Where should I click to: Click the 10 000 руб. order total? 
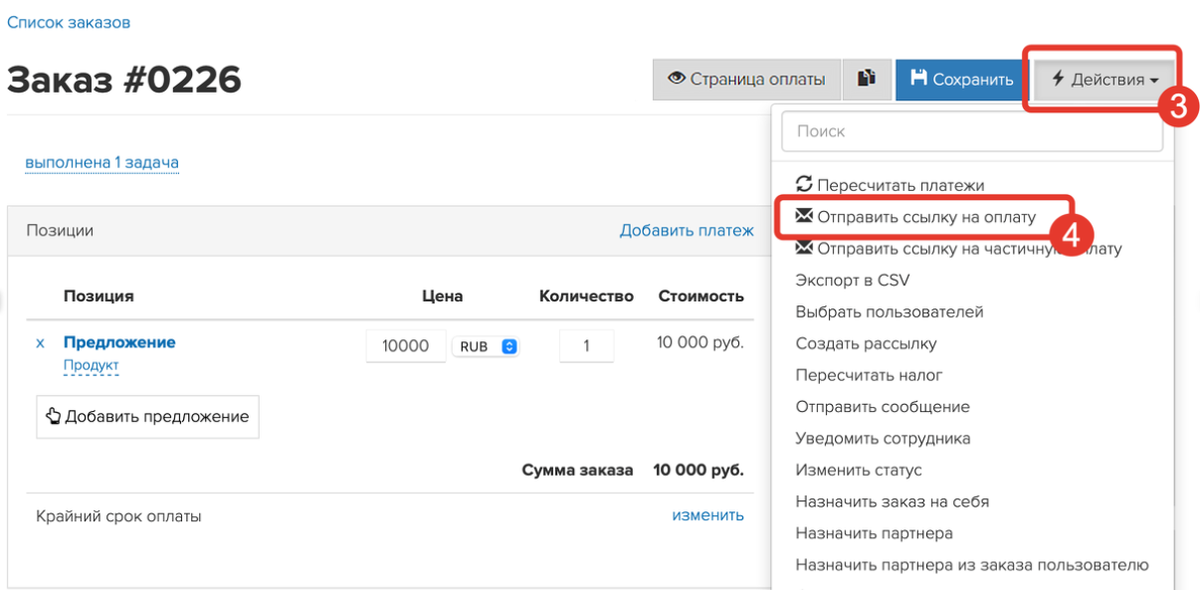(x=698, y=470)
